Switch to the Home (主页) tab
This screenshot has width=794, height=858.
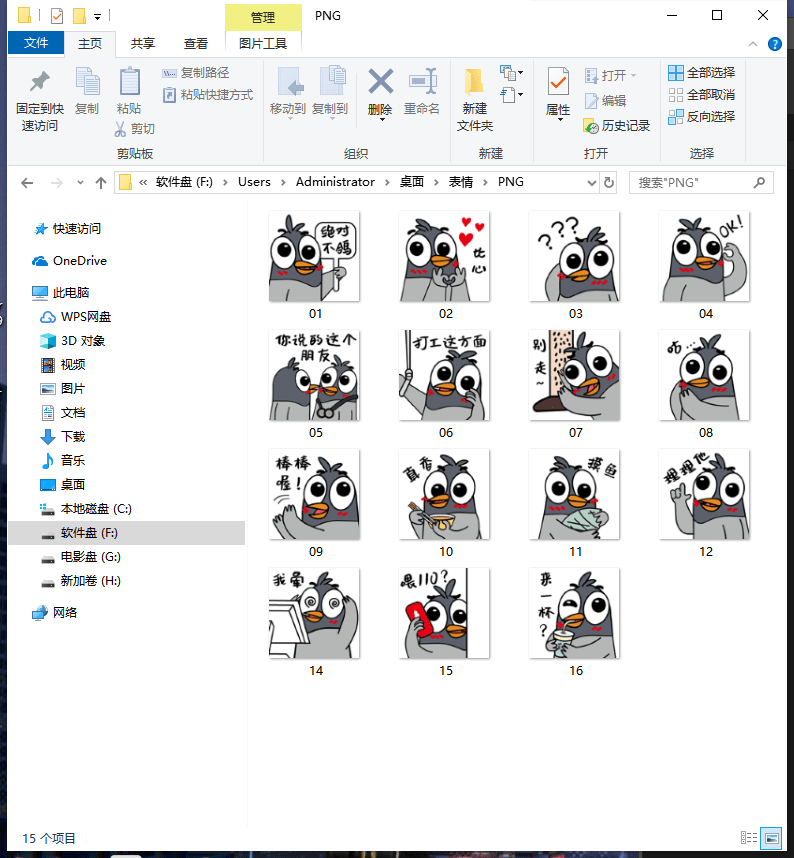(90, 44)
